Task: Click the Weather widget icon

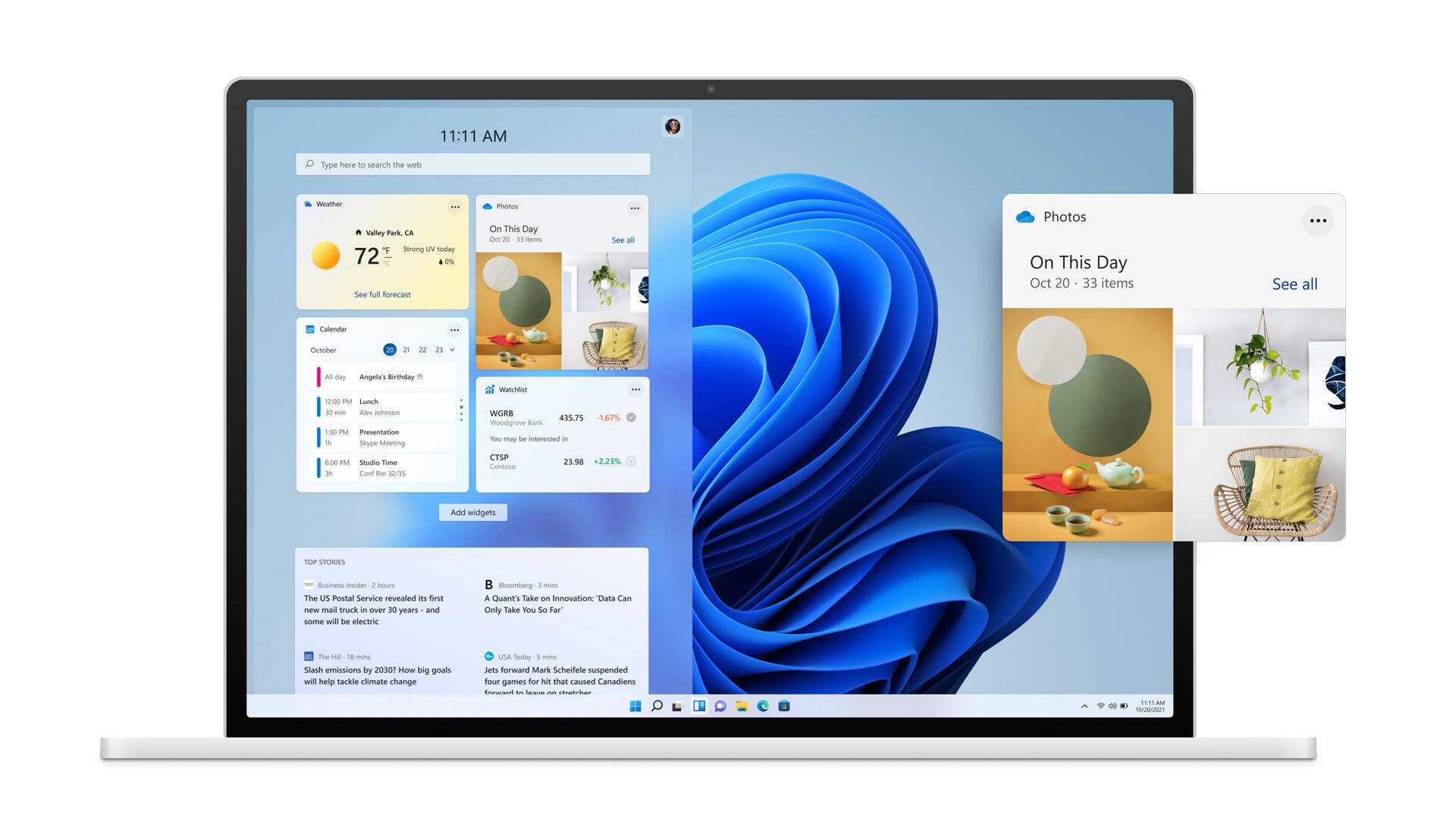Action: click(x=308, y=203)
